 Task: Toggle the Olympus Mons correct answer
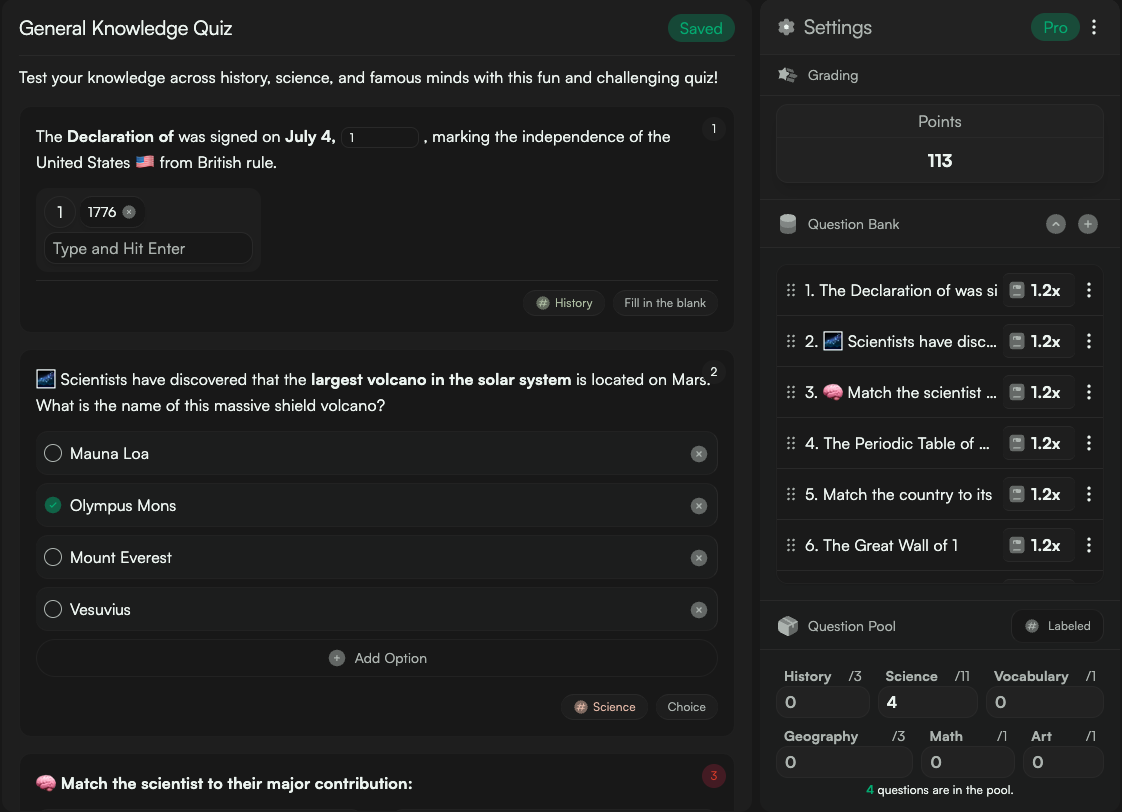click(53, 506)
